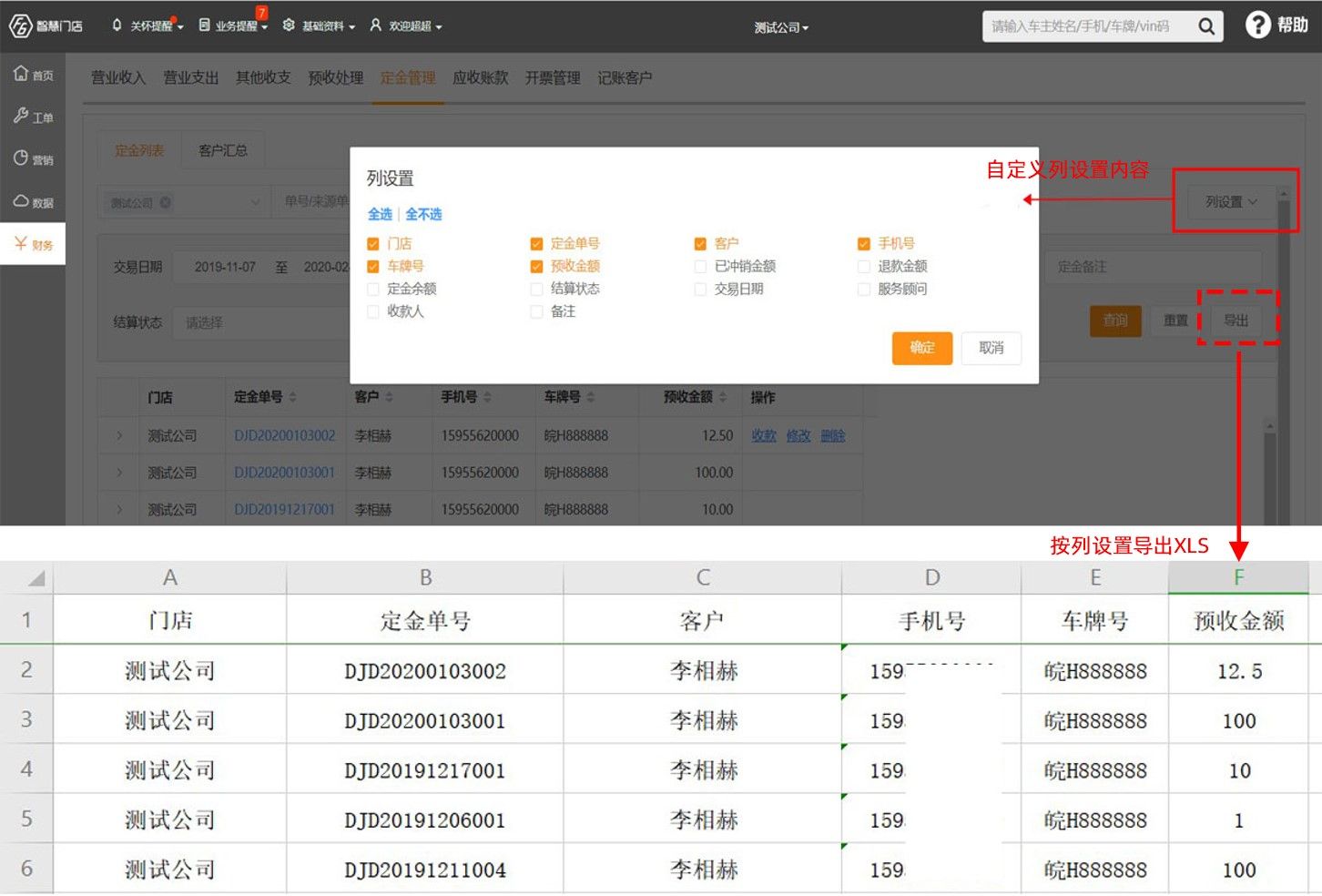Open the 关怀提醒 bell icon menu
This screenshot has width=1322, height=896.
[117, 25]
